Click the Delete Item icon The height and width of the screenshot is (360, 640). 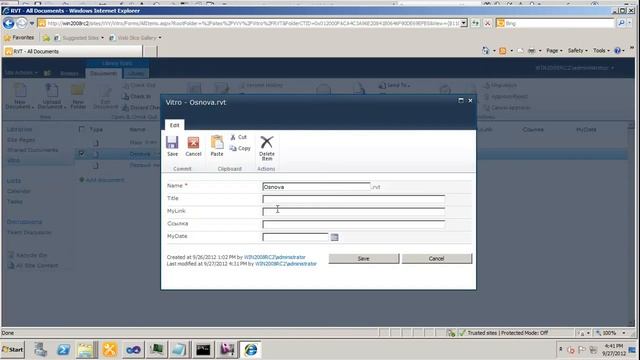pyautogui.click(x=267, y=142)
